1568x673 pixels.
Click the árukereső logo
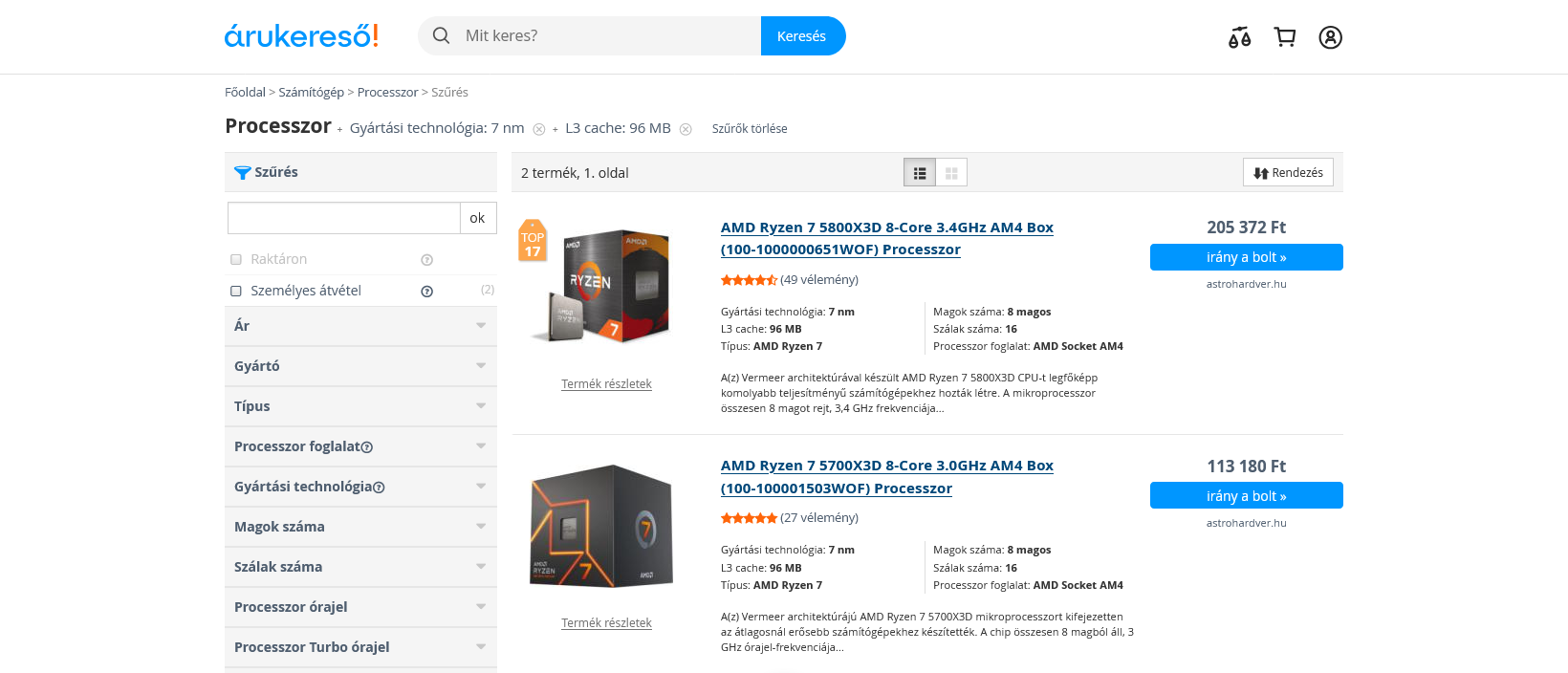pyautogui.click(x=301, y=36)
